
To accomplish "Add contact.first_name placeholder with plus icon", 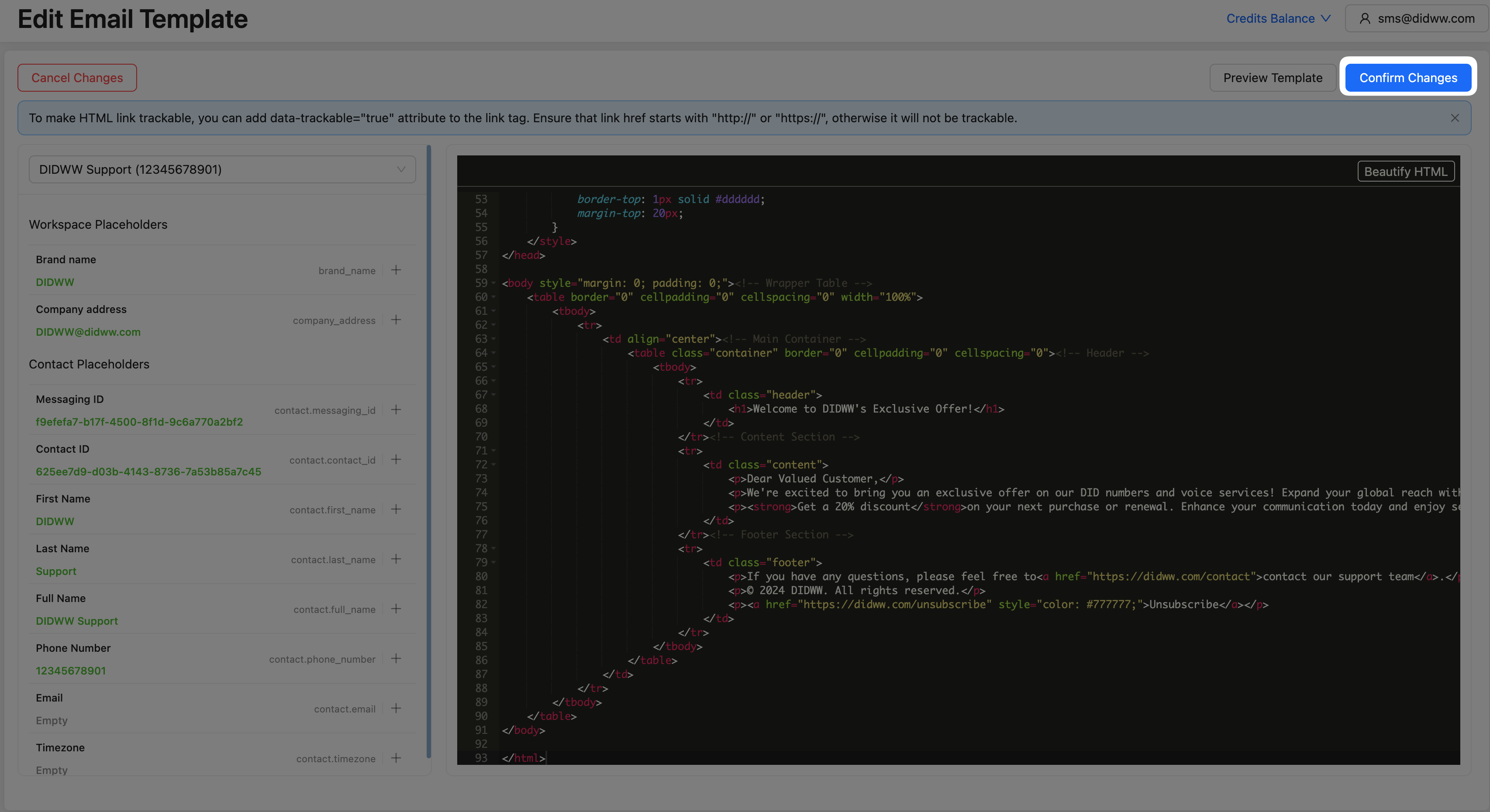I will (396, 509).
